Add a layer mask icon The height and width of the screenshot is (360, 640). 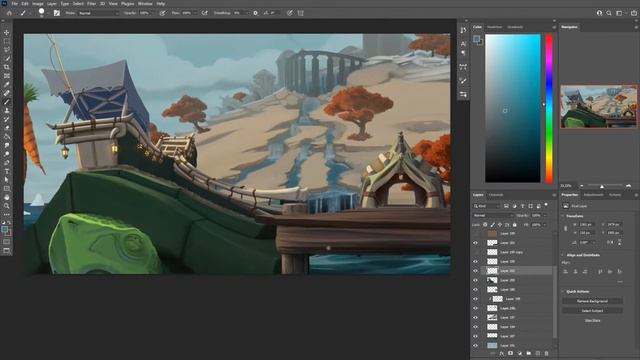point(511,353)
